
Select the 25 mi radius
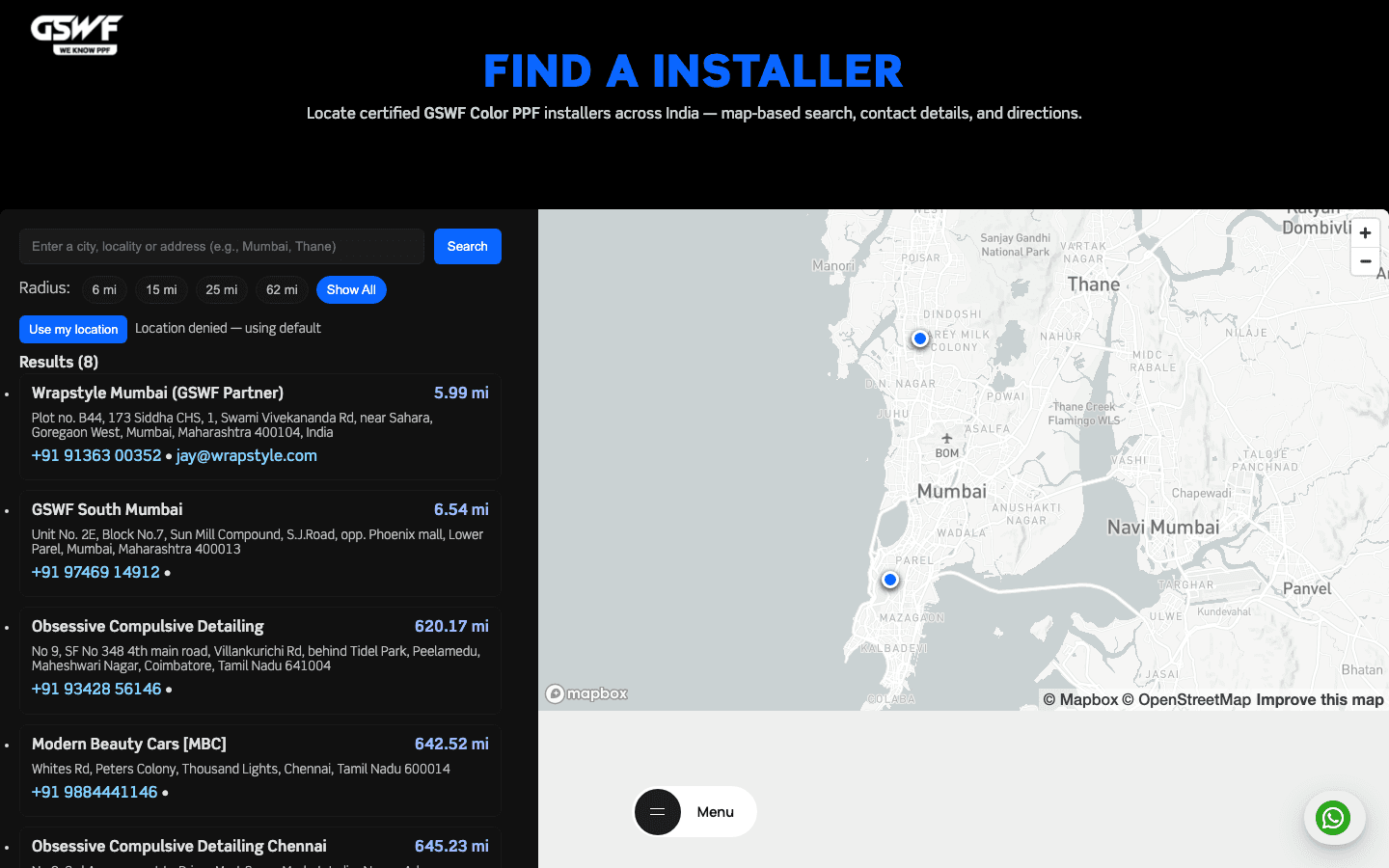[x=221, y=289]
